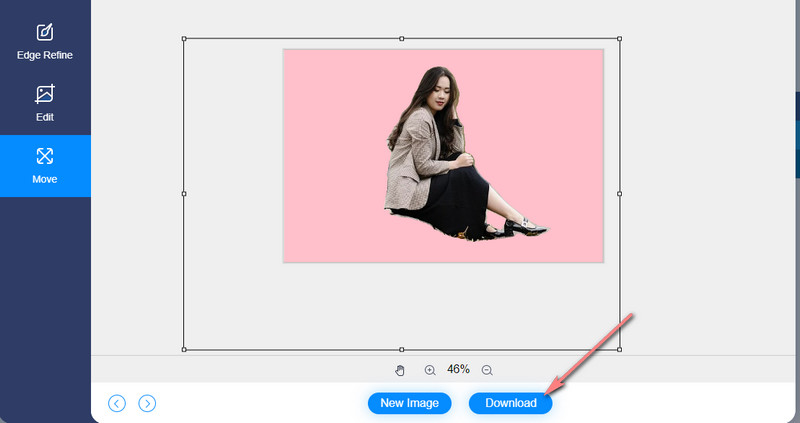
Task: Select the Edge Refine tool
Action: click(45, 41)
